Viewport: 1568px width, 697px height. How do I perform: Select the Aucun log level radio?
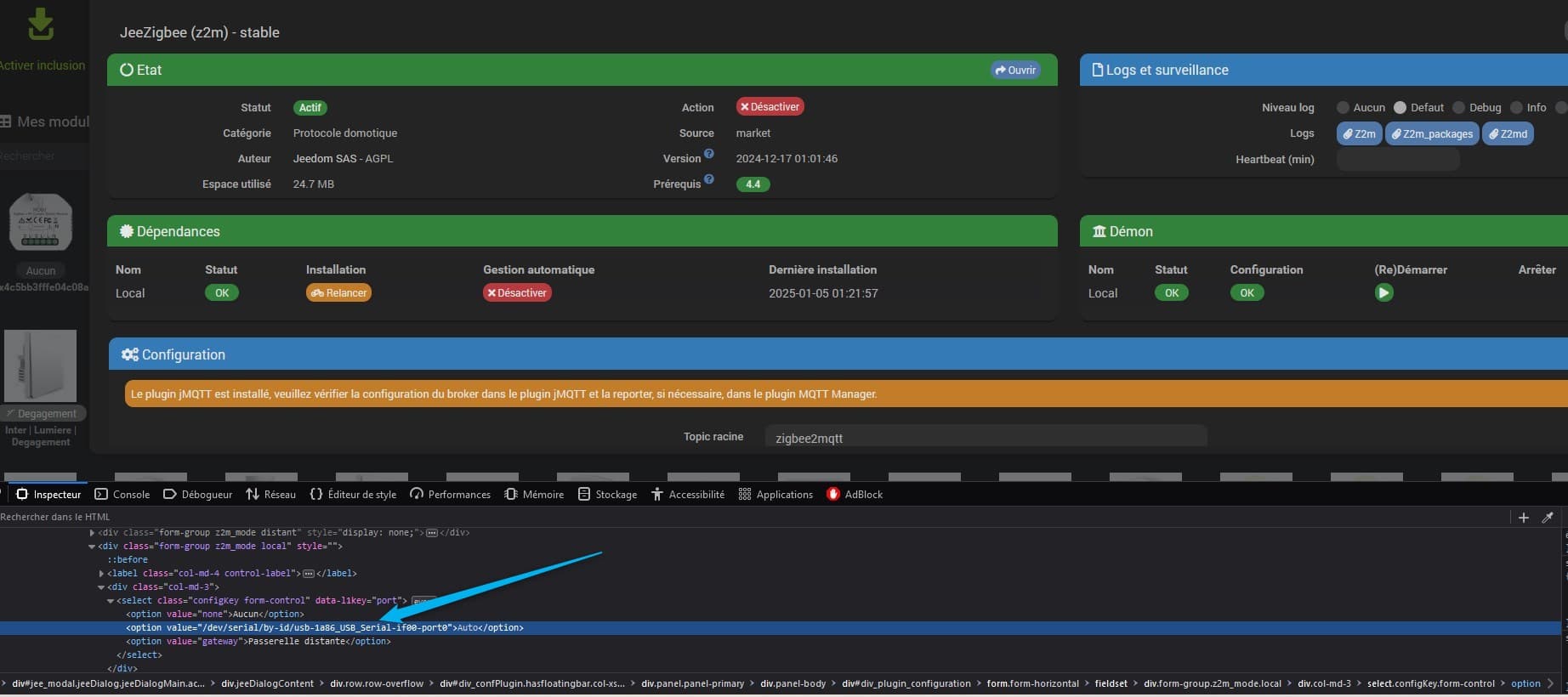pos(1343,108)
